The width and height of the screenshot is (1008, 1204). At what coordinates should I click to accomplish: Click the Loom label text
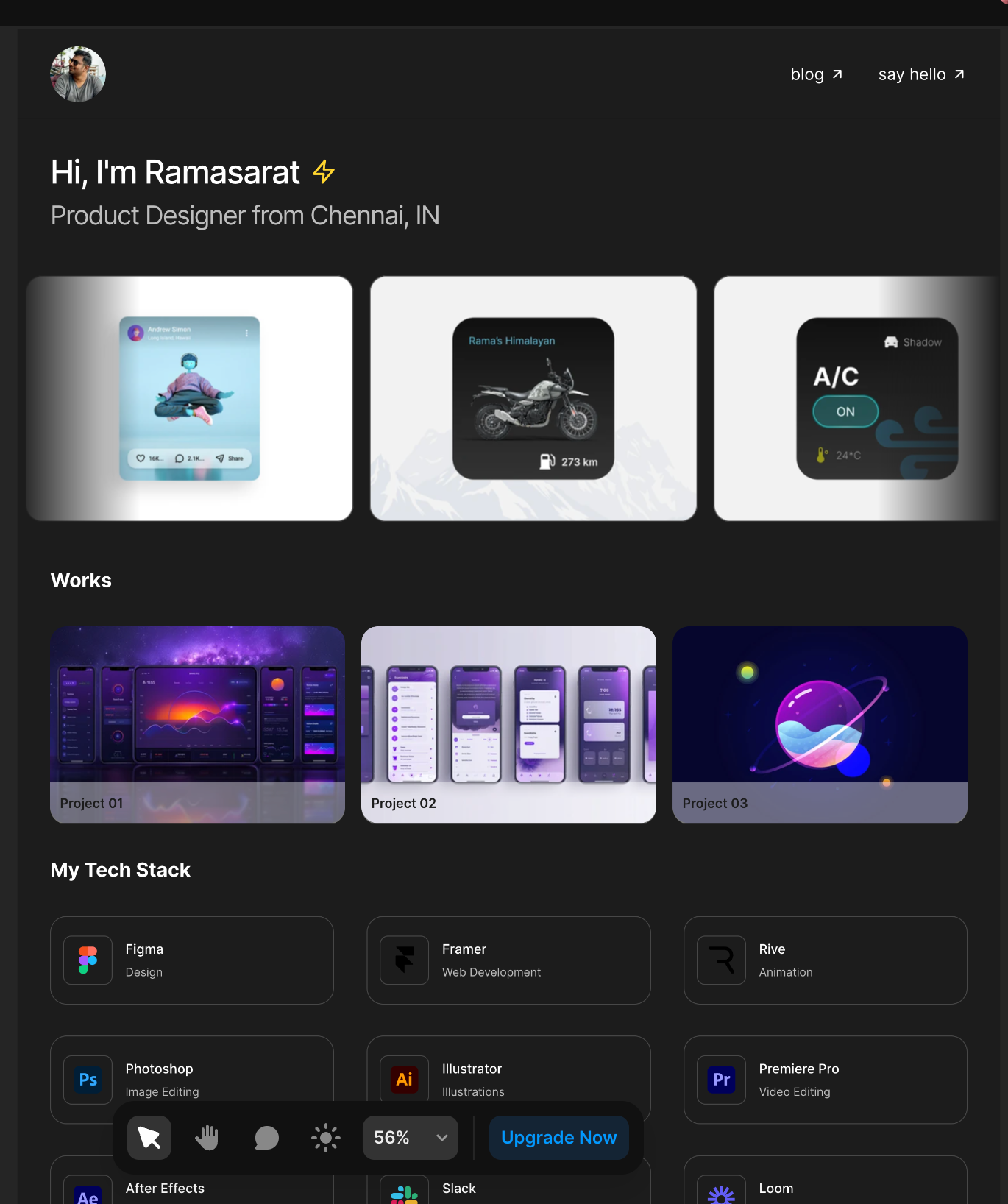coord(776,1189)
